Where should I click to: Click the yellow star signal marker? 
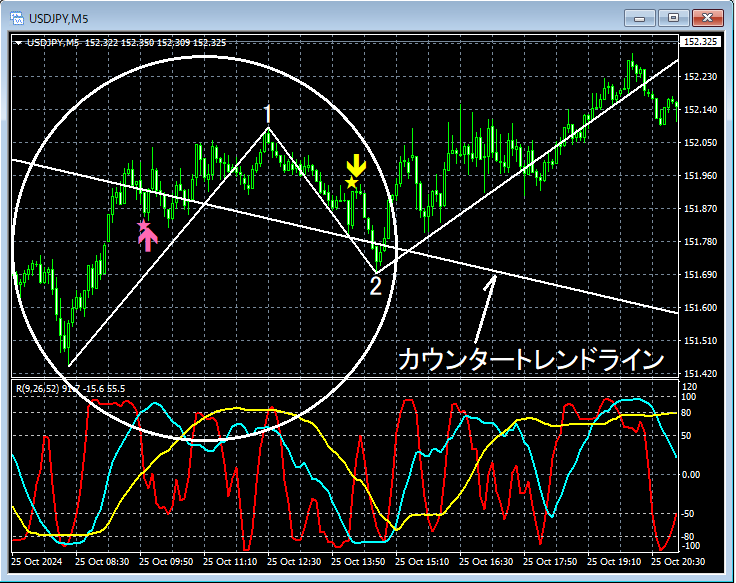point(352,182)
